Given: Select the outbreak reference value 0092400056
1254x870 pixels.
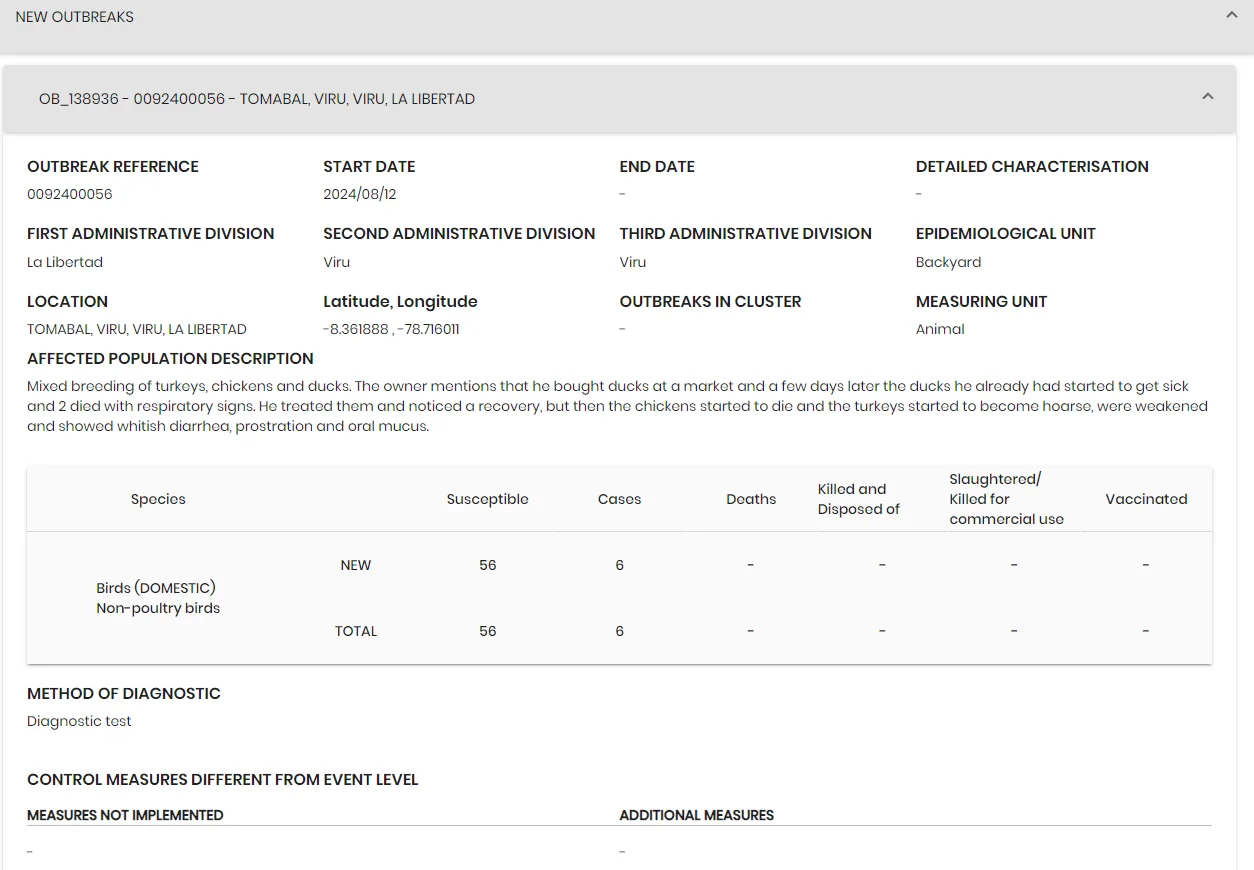Looking at the screenshot, I should tap(70, 194).
